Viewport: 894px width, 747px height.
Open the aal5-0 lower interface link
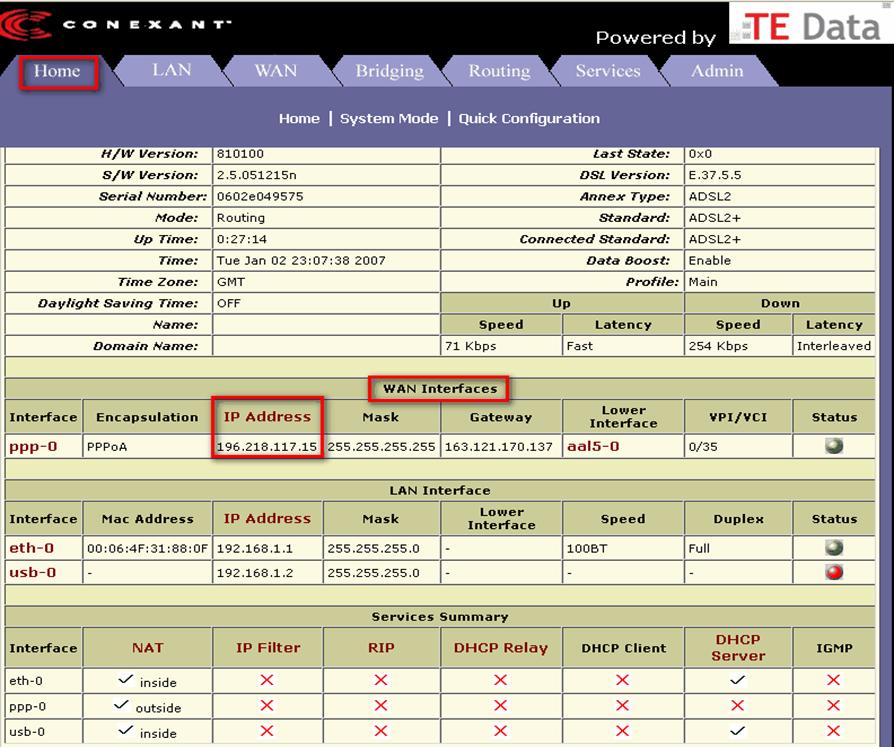(593, 446)
